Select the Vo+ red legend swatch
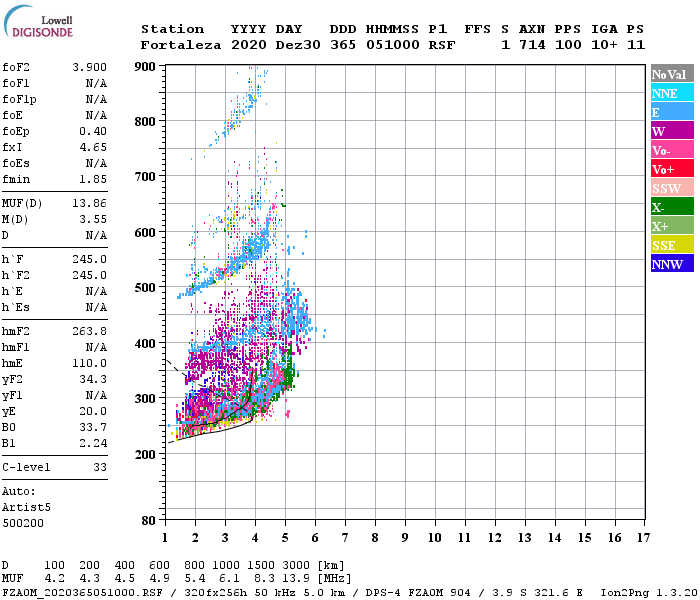Screen dimensions: 700x600 click(672, 169)
